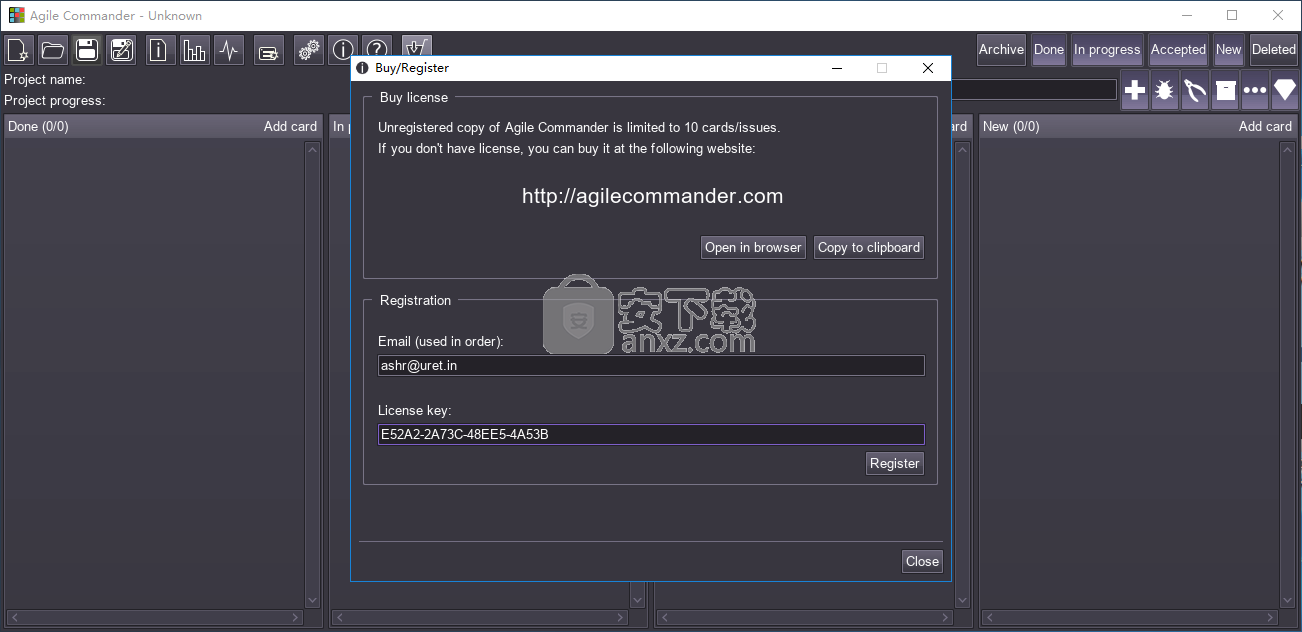Open project information document icon
Image resolution: width=1302 pixels, height=632 pixels.
(160, 50)
